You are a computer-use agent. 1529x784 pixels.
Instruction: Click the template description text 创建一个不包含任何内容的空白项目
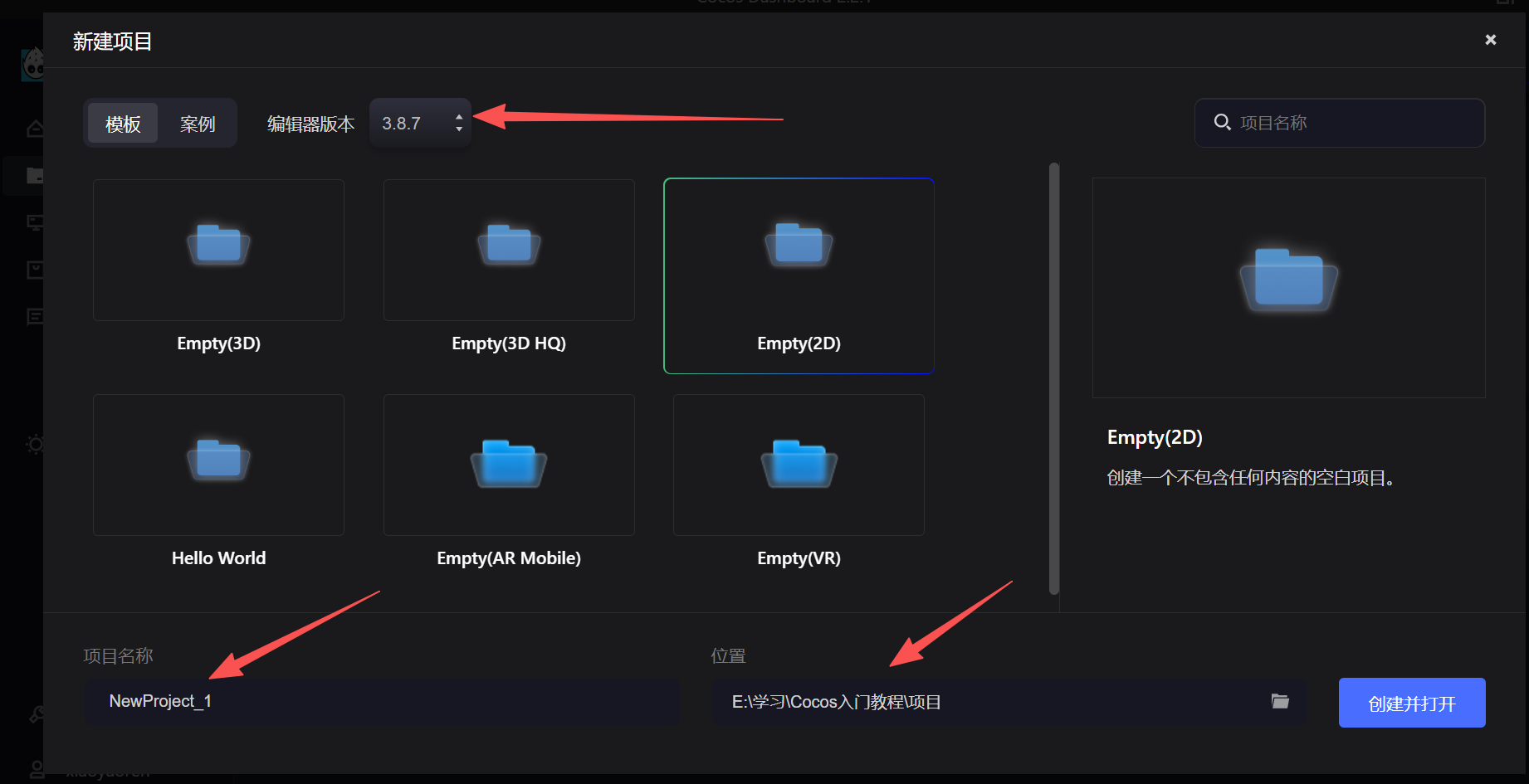1250,478
